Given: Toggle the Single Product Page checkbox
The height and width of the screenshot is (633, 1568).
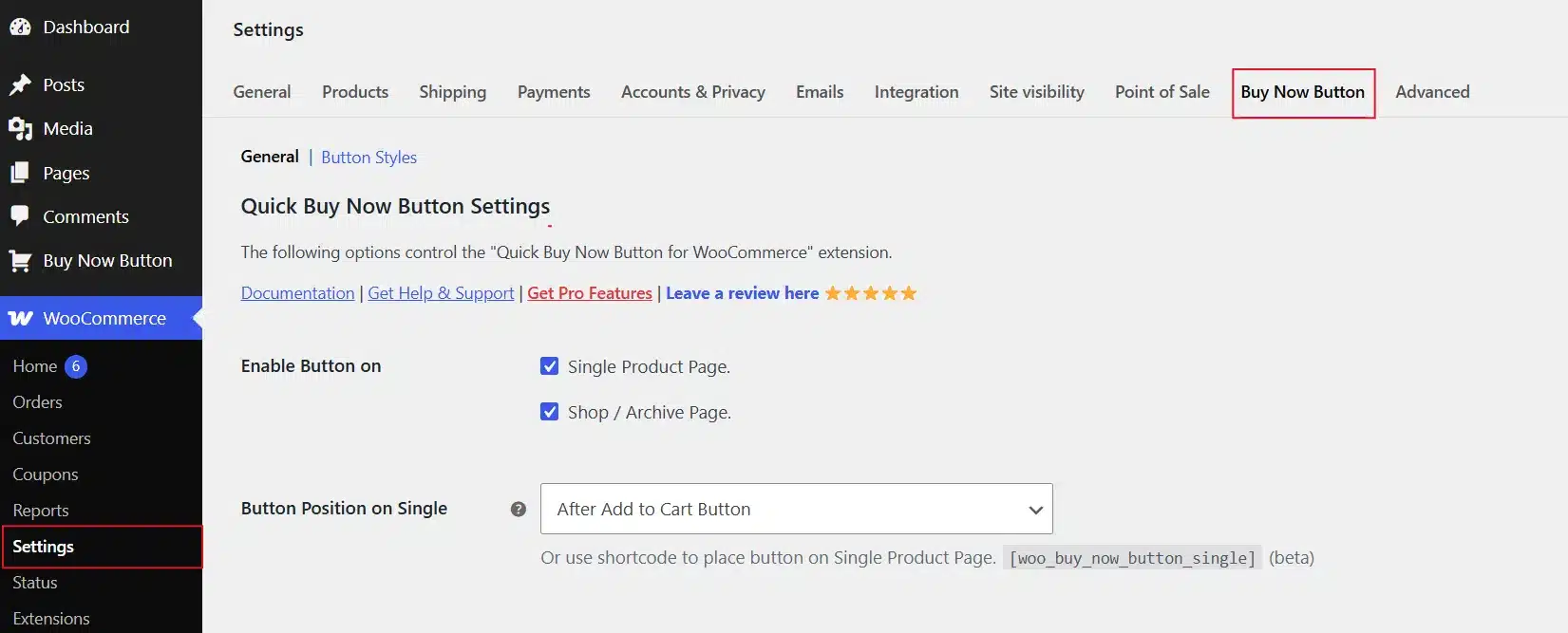Looking at the screenshot, I should point(549,366).
